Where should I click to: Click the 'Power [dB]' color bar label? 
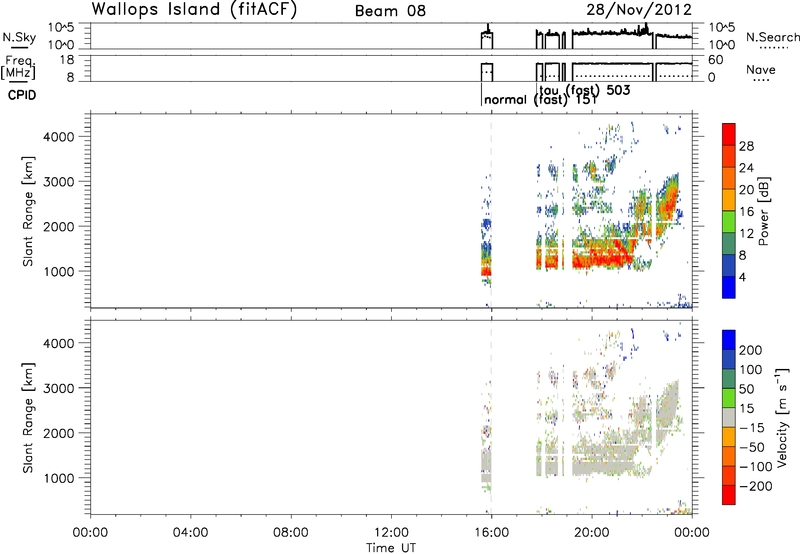763,211
